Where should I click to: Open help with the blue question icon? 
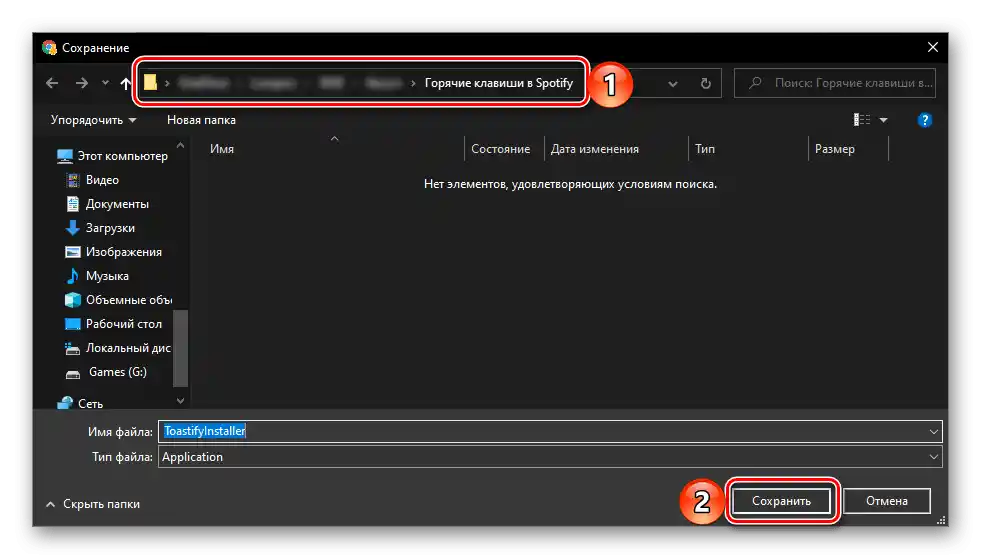(925, 120)
